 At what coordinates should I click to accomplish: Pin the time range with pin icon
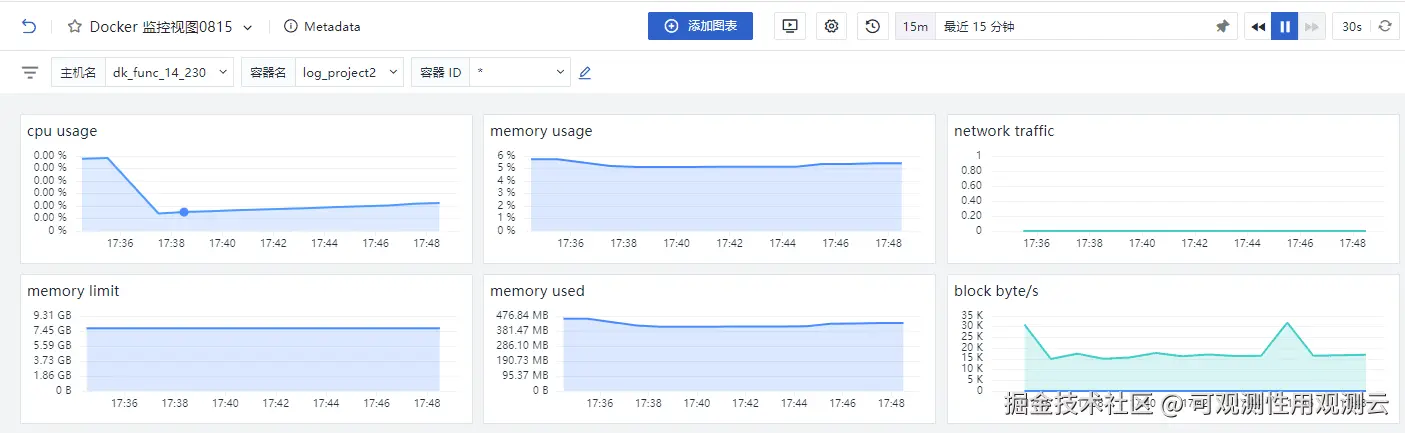click(x=1222, y=27)
